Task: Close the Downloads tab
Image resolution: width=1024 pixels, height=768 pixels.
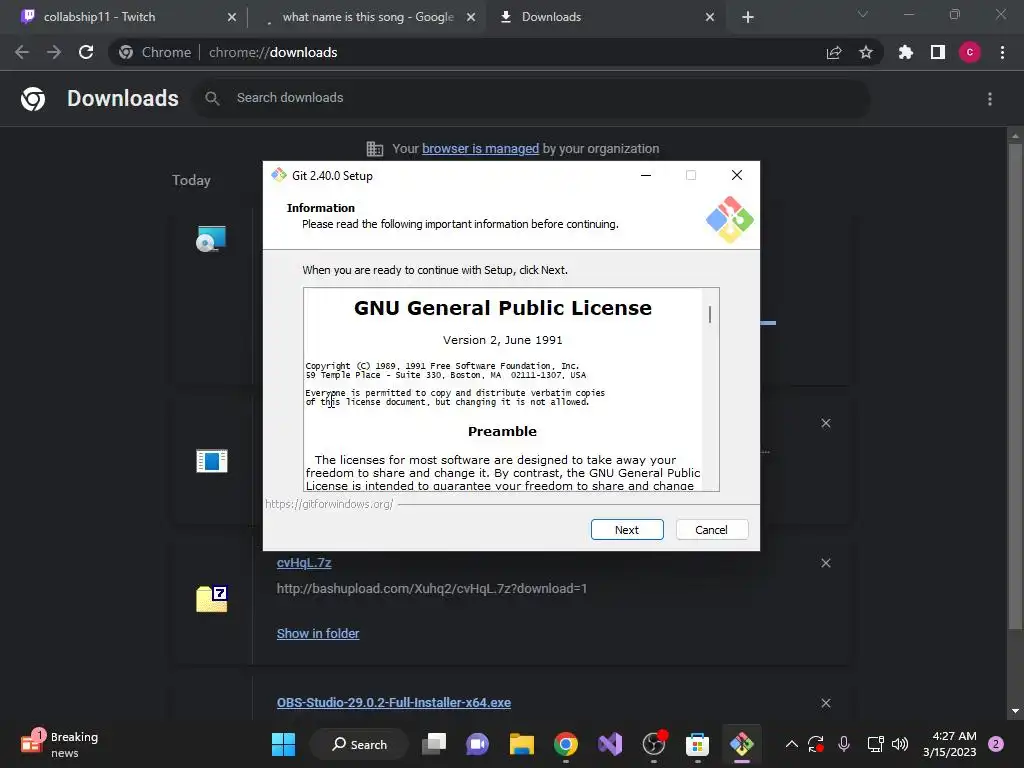Action: point(710,17)
